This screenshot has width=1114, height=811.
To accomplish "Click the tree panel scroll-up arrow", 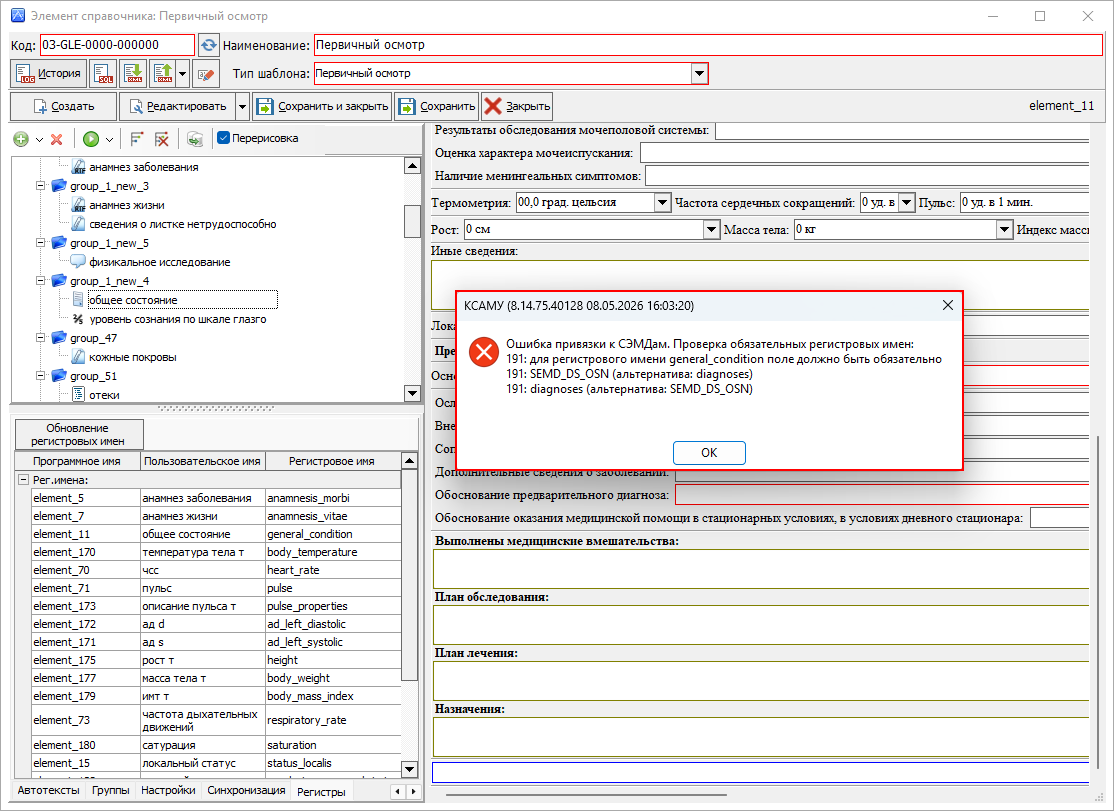I will (412, 165).
